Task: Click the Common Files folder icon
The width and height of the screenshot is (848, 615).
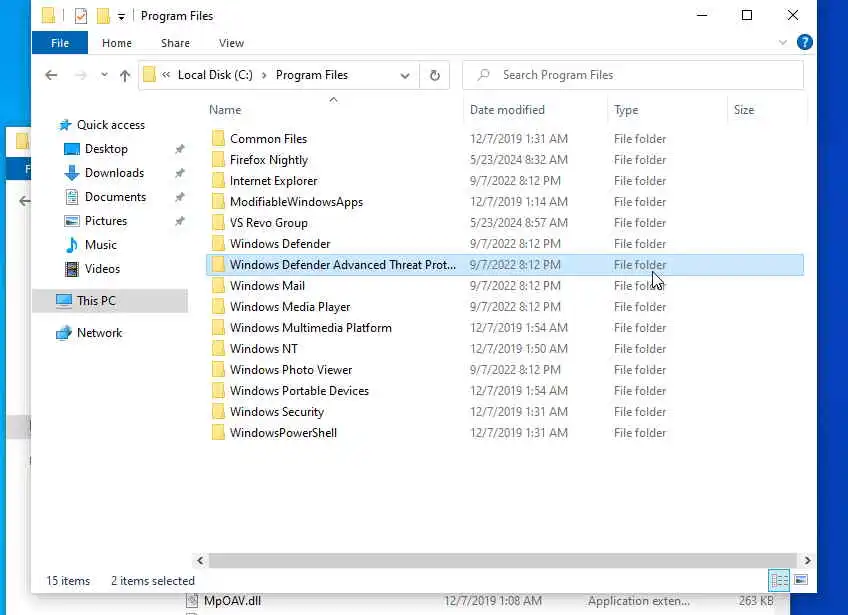Action: click(218, 138)
